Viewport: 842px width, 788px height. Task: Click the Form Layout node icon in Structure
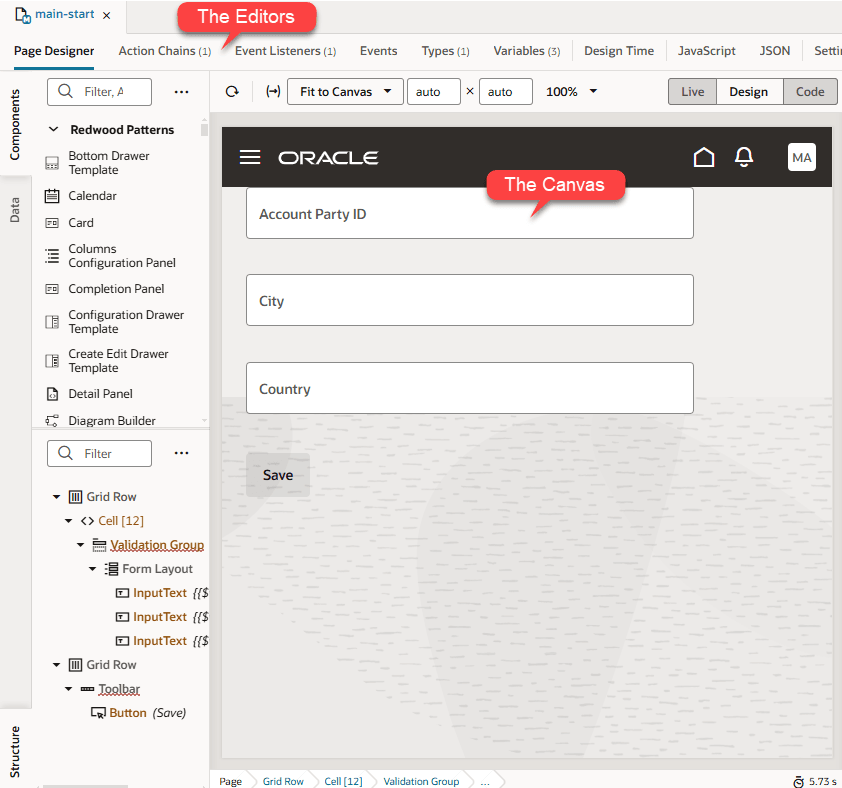pyautogui.click(x=111, y=569)
